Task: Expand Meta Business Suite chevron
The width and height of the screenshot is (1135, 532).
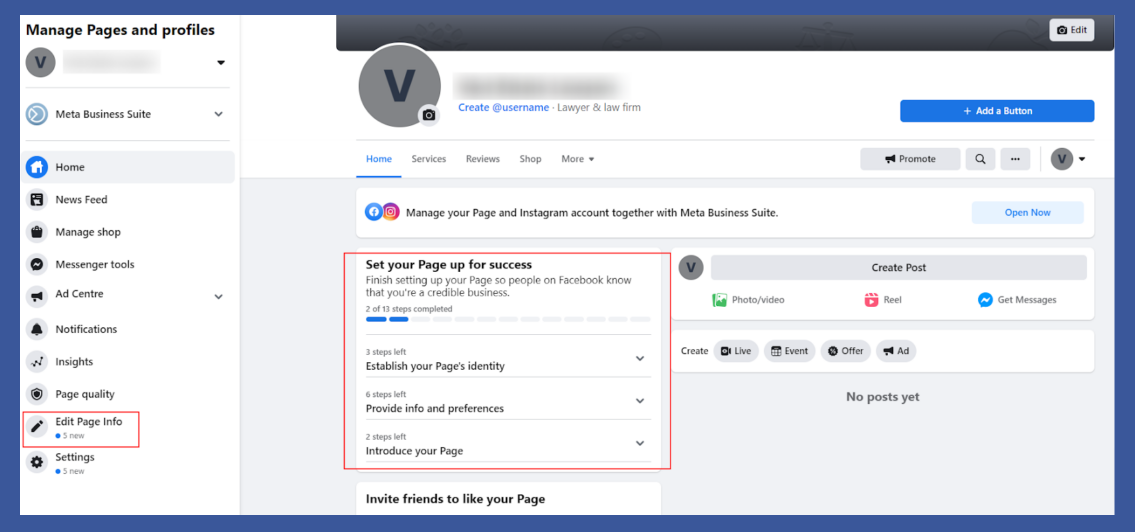Action: (x=219, y=114)
